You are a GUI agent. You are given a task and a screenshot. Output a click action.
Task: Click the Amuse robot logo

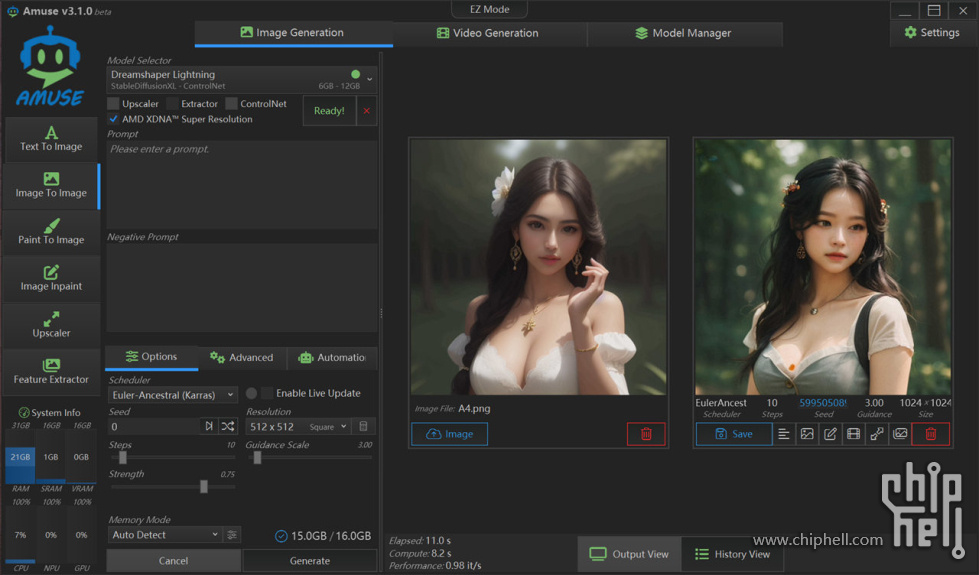click(x=50, y=67)
